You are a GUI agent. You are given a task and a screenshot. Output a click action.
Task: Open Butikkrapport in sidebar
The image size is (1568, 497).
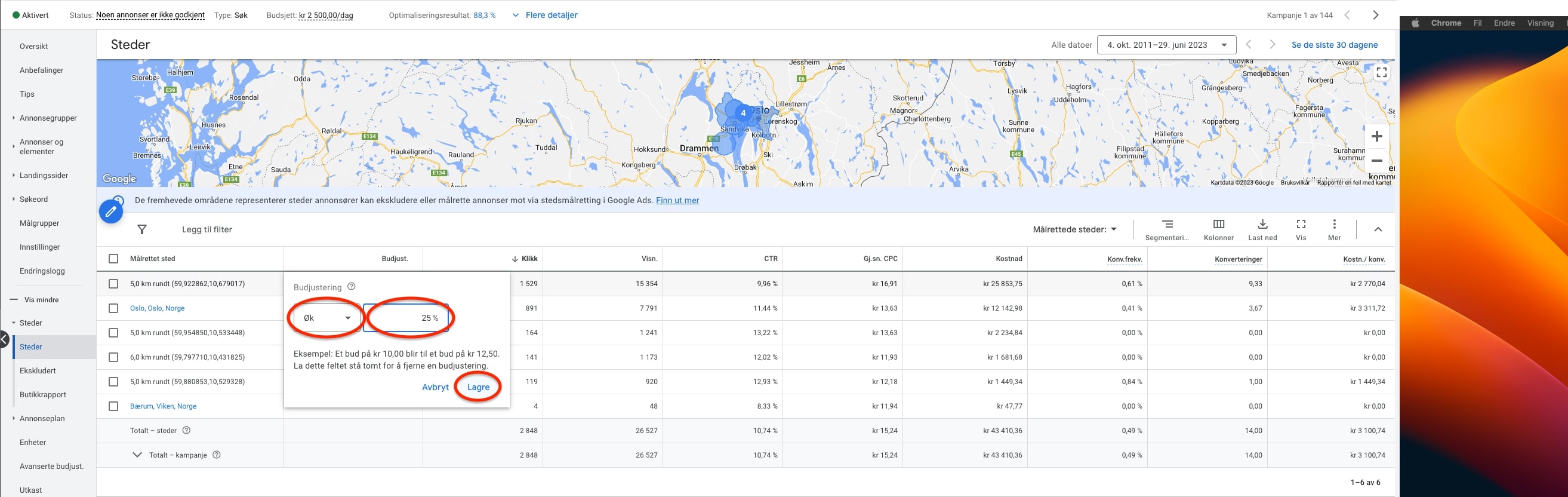click(x=42, y=395)
